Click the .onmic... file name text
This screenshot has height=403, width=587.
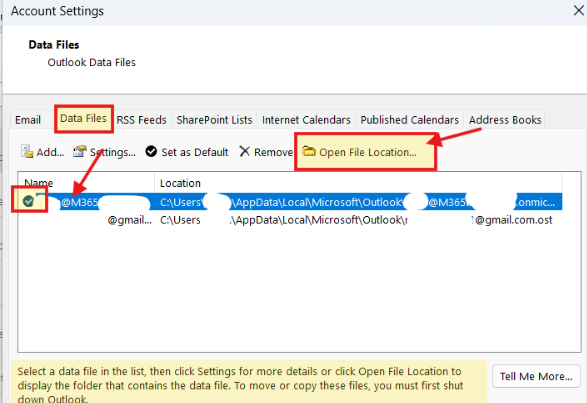[535, 203]
